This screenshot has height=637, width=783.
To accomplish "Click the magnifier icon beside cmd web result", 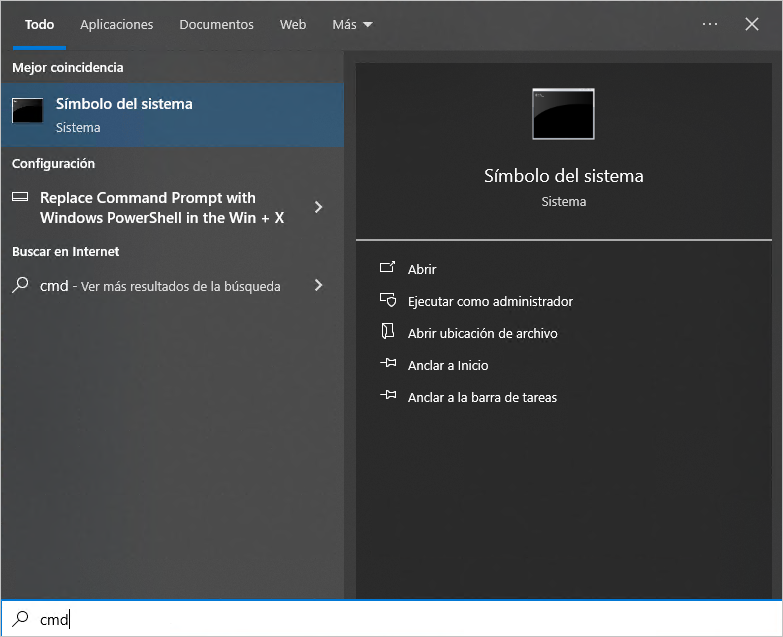I will coord(20,285).
